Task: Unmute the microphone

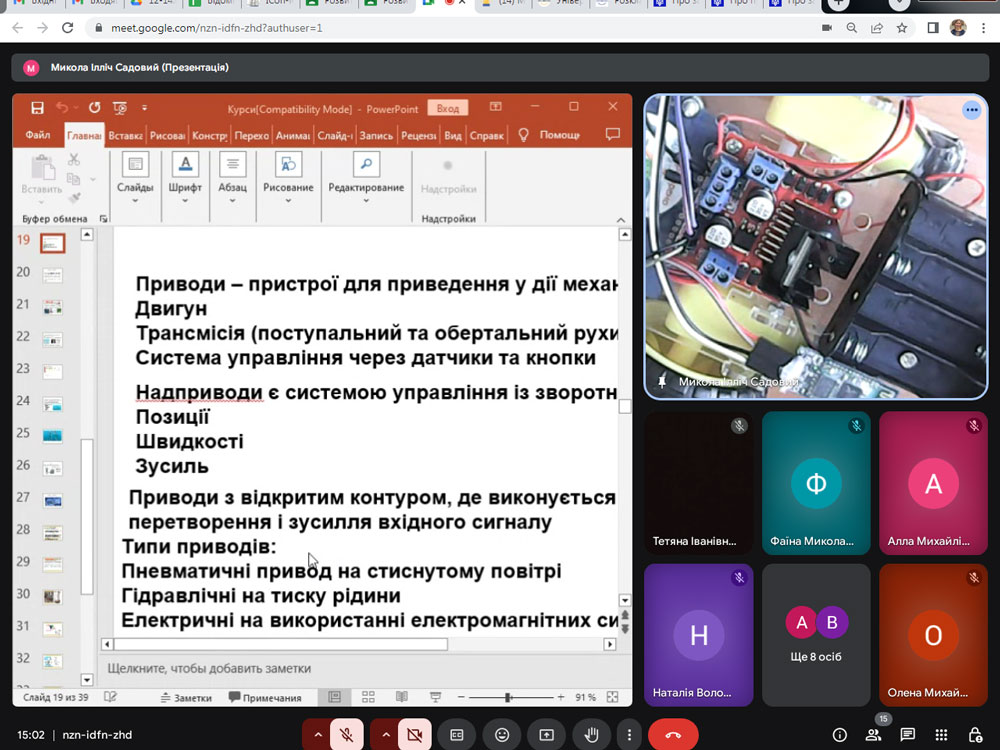Action: pyautogui.click(x=347, y=735)
